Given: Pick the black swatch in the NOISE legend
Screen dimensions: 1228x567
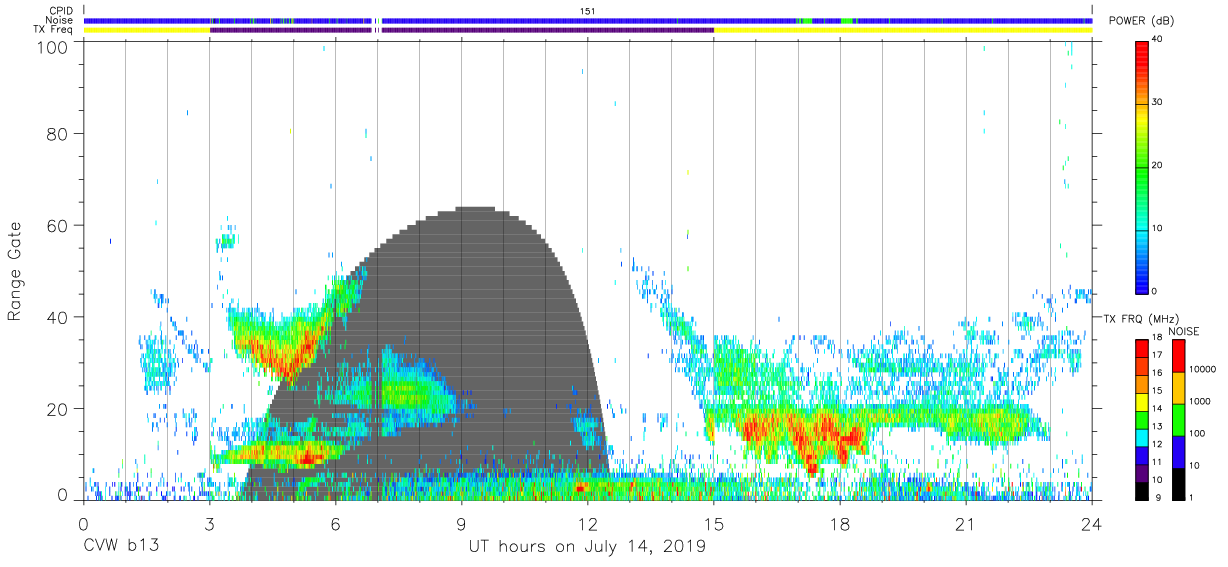Looking at the screenshot, I should [1179, 484].
